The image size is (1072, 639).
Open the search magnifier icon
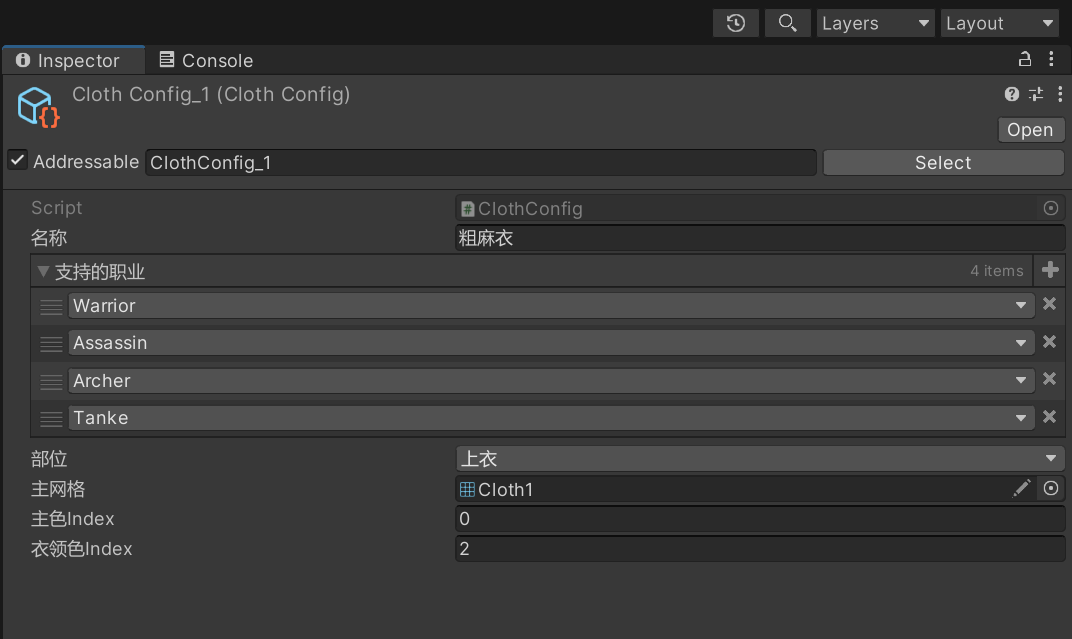[787, 23]
